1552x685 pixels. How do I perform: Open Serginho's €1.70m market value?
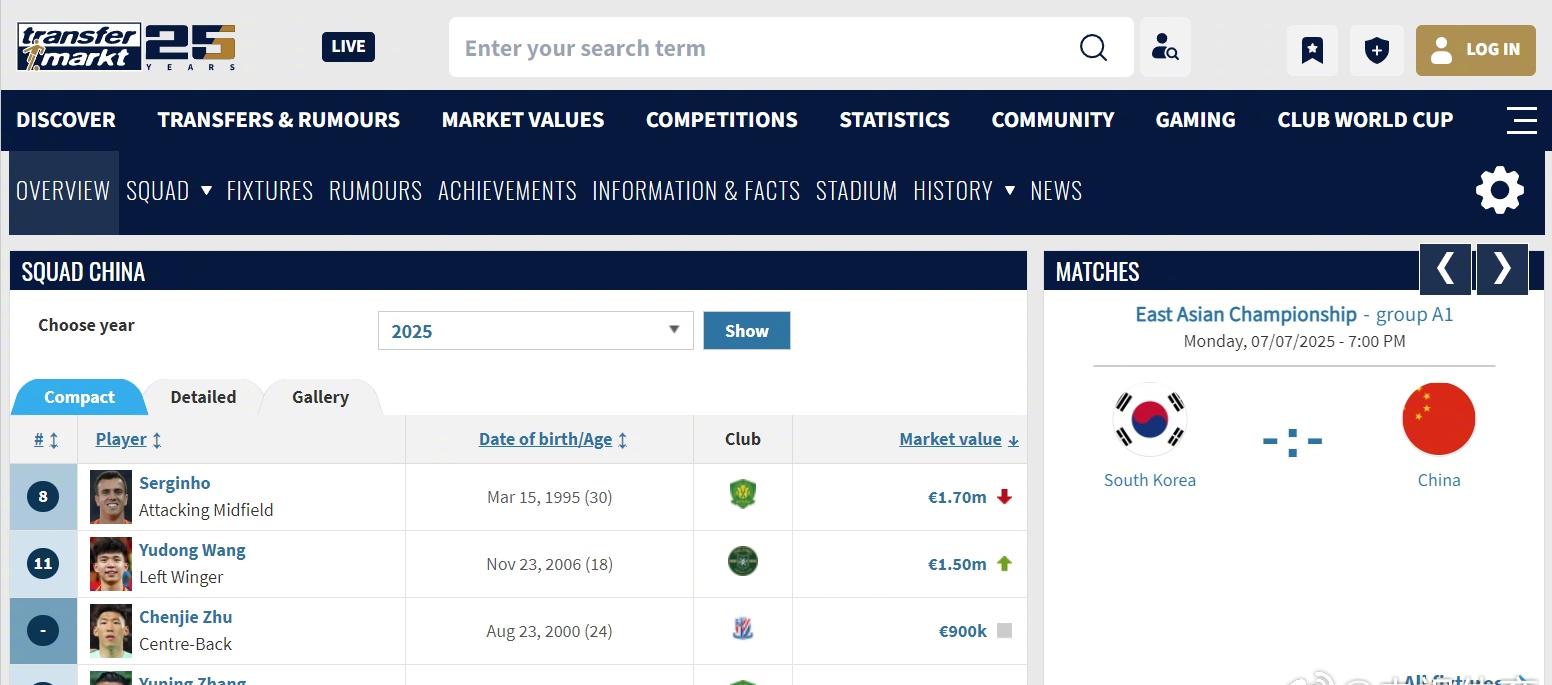pyautogui.click(x=957, y=497)
